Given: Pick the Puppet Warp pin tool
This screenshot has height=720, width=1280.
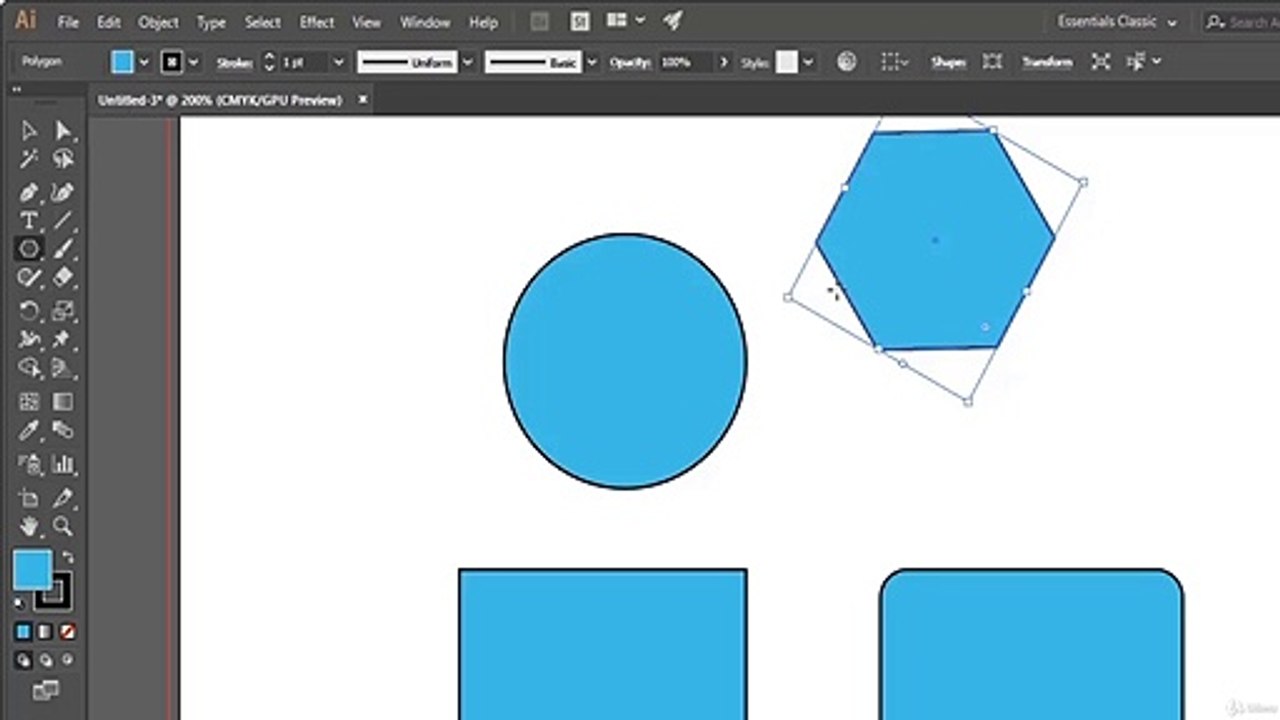Looking at the screenshot, I should tap(63, 339).
